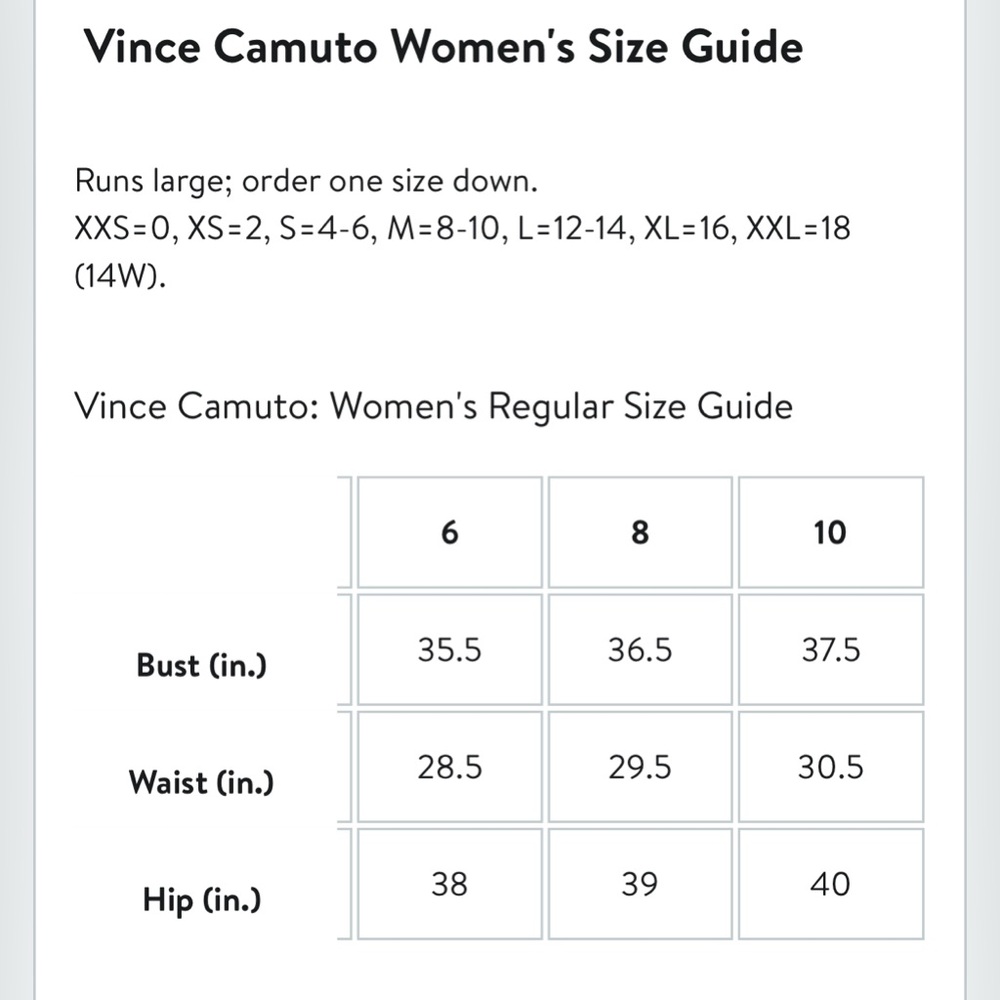Click the 40 hip cell
This screenshot has width=1000, height=1000.
point(830,885)
